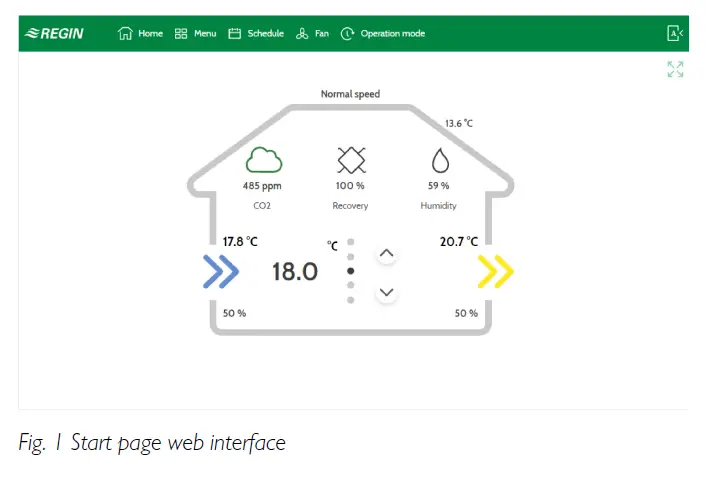Select the dark middle setpoint dot

(x=350, y=271)
